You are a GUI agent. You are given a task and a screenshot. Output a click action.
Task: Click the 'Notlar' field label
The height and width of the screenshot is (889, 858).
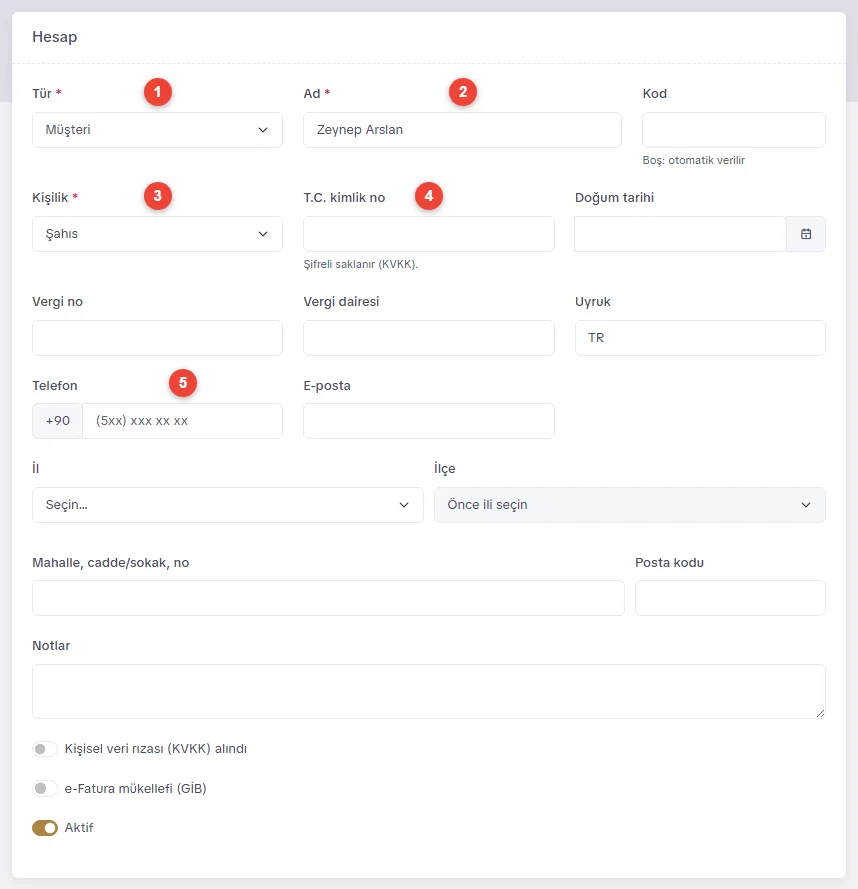click(51, 646)
